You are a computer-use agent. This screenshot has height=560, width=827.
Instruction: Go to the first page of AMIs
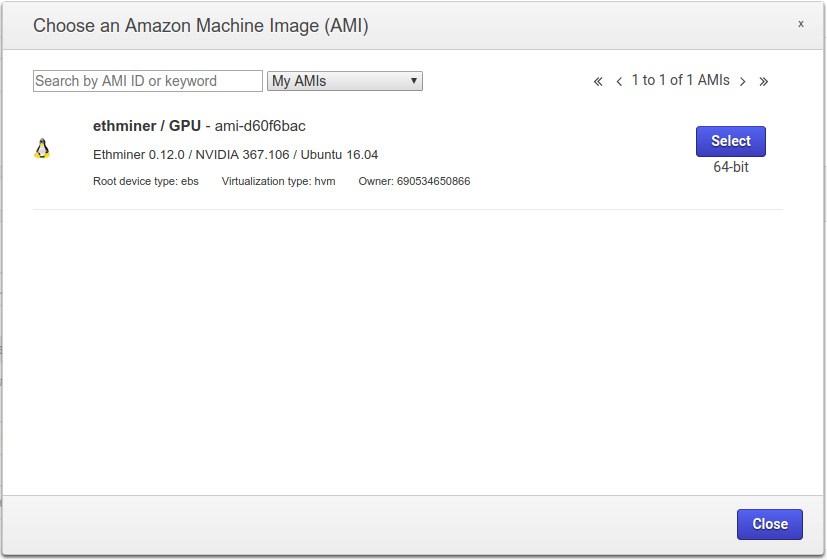click(598, 81)
